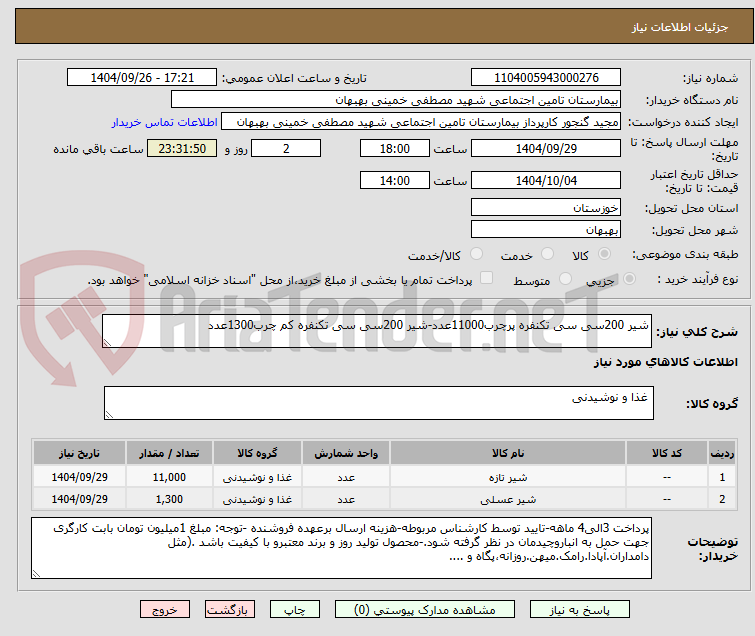Viewport: 755px width, 636px height.
Task: Click the واحد شمارش column header
Action: coord(346,453)
